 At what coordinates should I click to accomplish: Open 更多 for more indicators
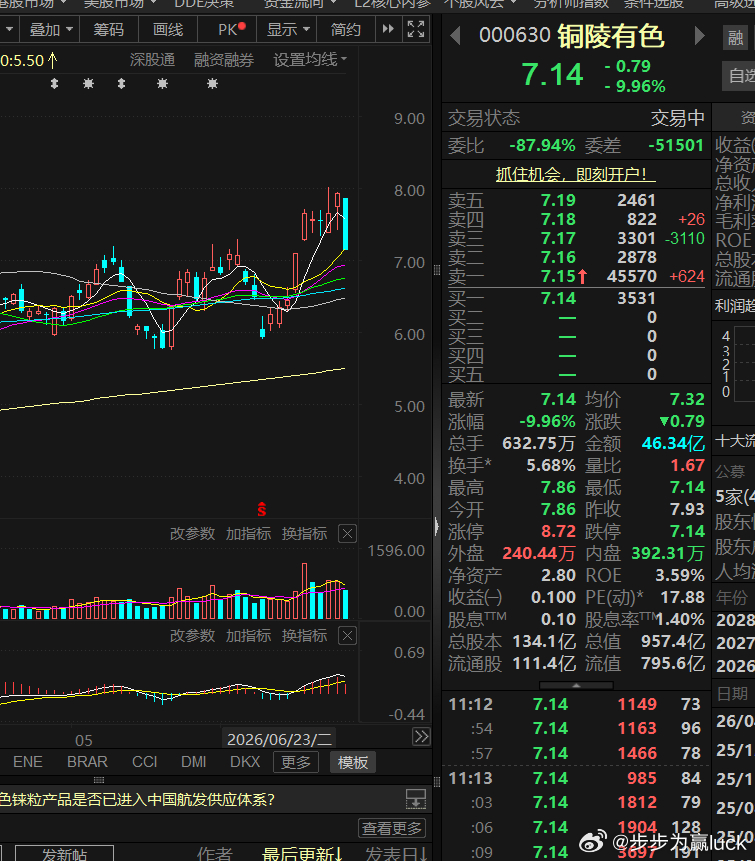[296, 762]
